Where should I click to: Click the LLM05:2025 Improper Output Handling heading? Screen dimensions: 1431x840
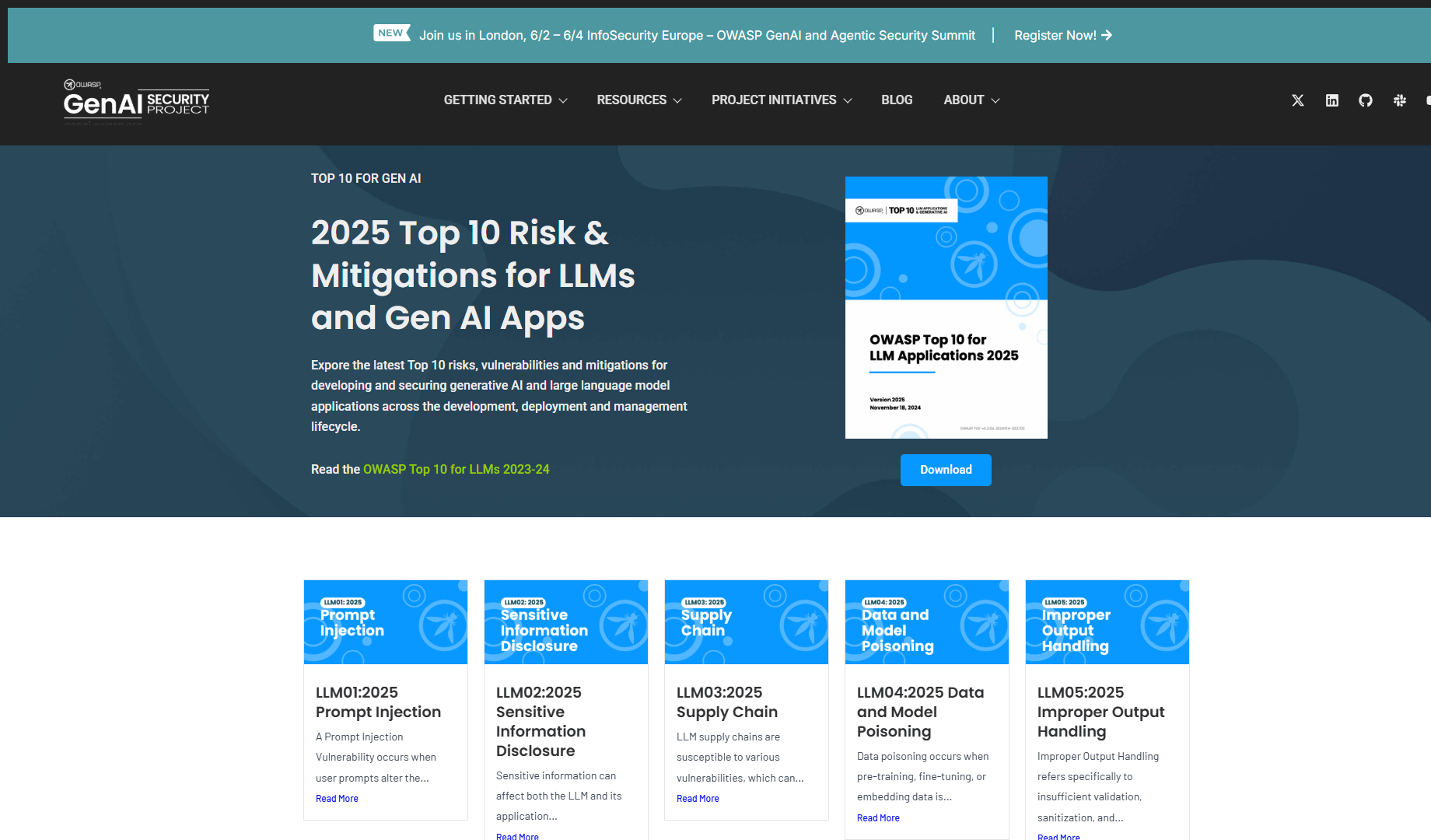click(x=1101, y=712)
